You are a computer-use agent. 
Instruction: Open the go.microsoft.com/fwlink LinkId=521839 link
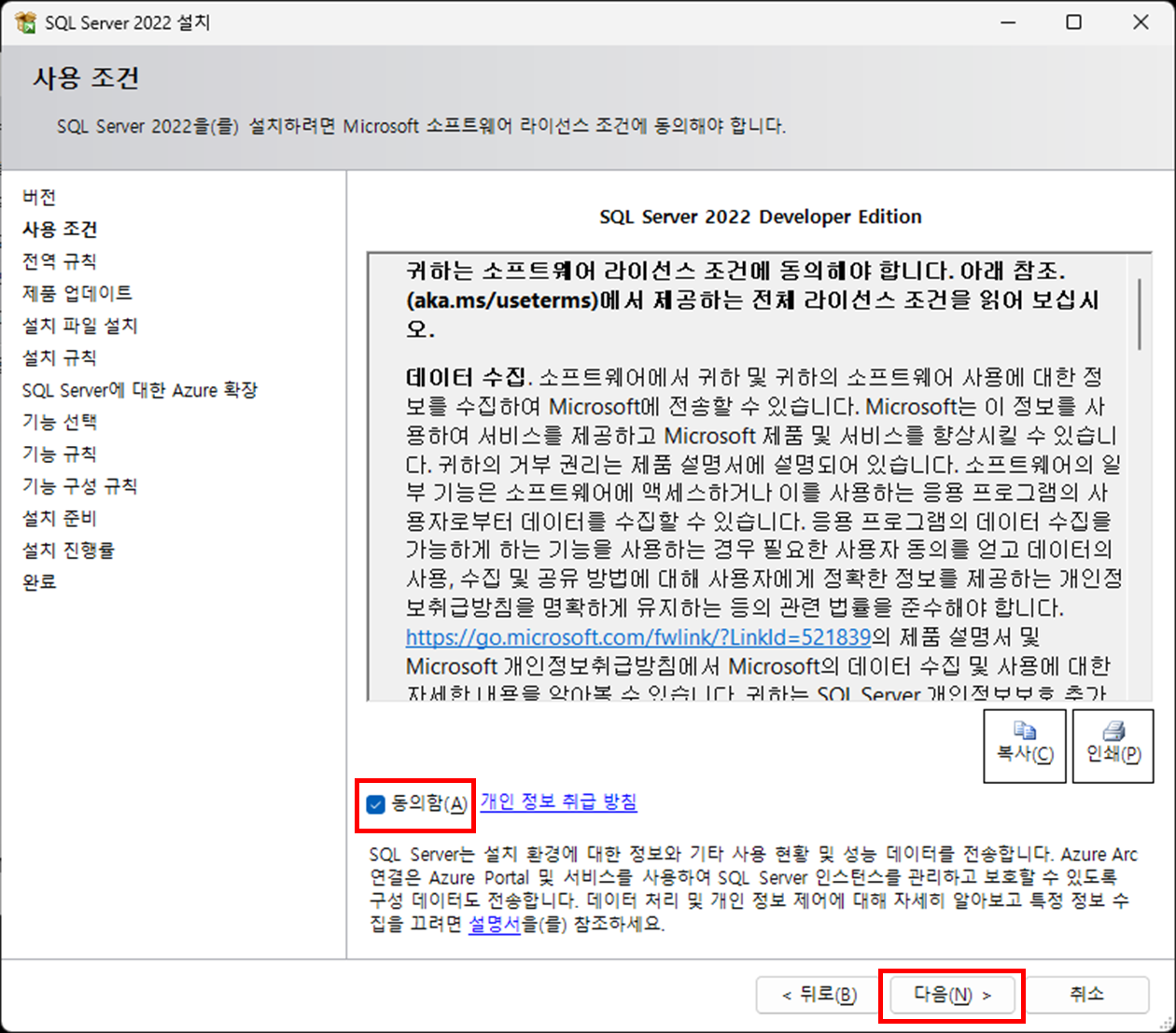tap(638, 637)
